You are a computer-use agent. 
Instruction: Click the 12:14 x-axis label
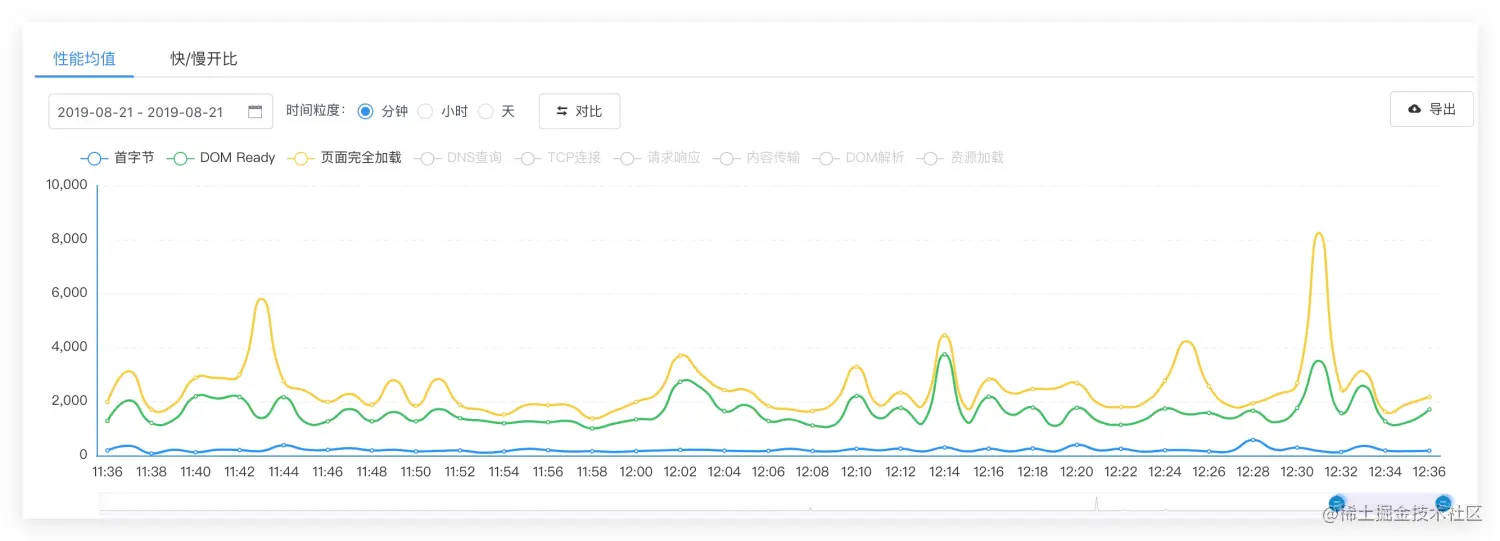coord(945,472)
